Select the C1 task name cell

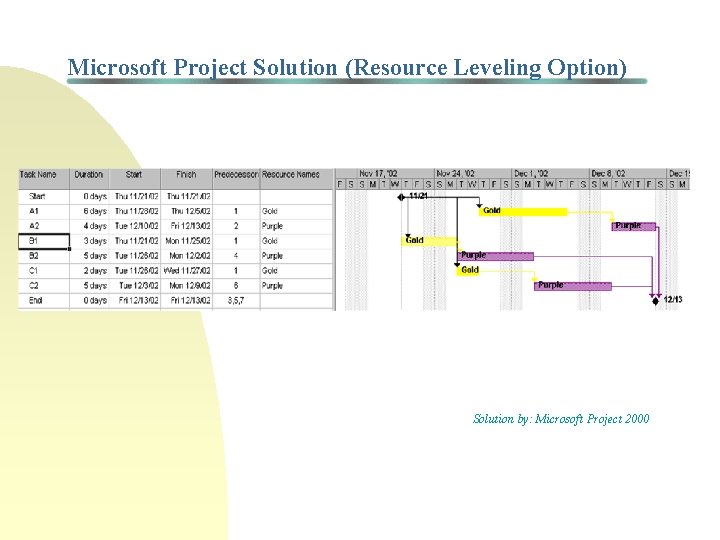tap(44, 271)
